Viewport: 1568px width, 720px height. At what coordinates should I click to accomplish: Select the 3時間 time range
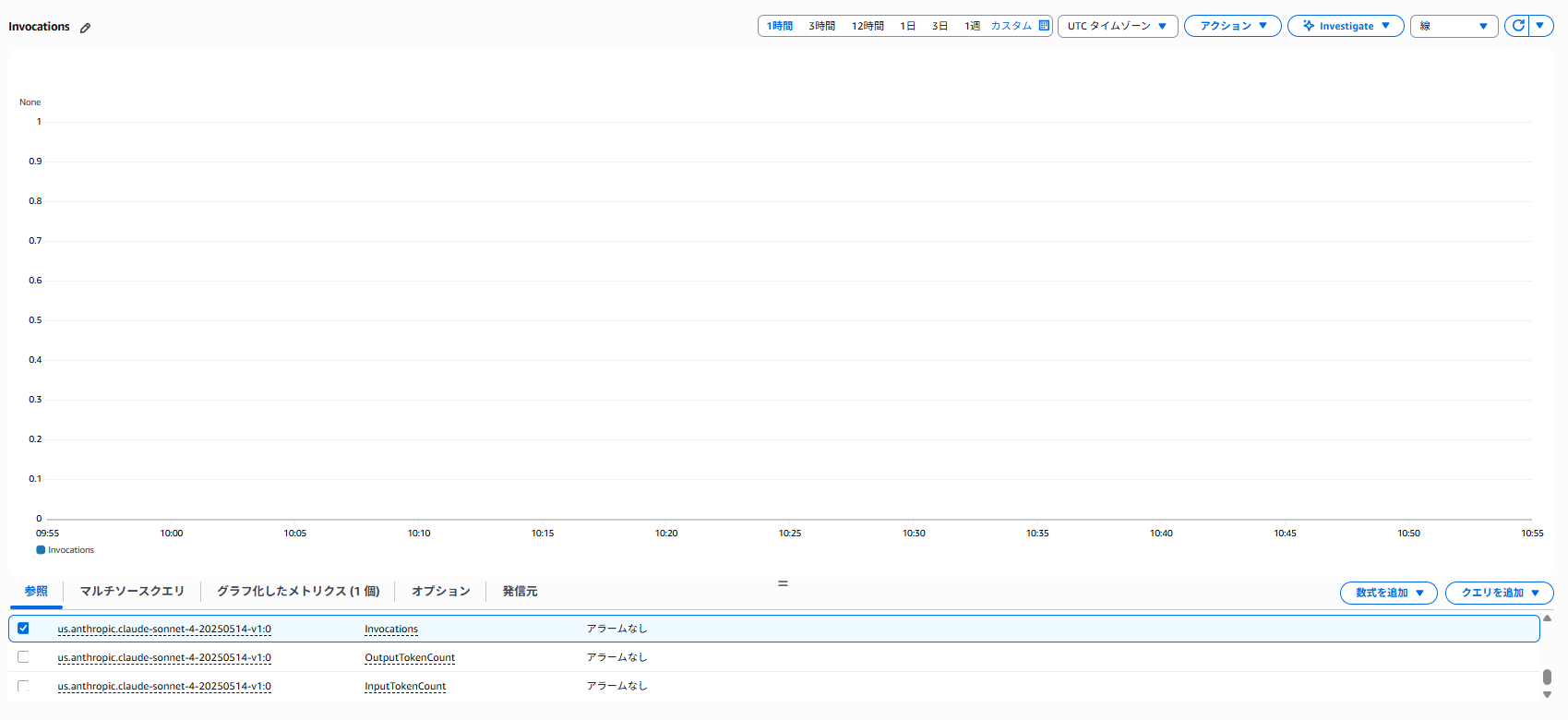click(x=821, y=26)
